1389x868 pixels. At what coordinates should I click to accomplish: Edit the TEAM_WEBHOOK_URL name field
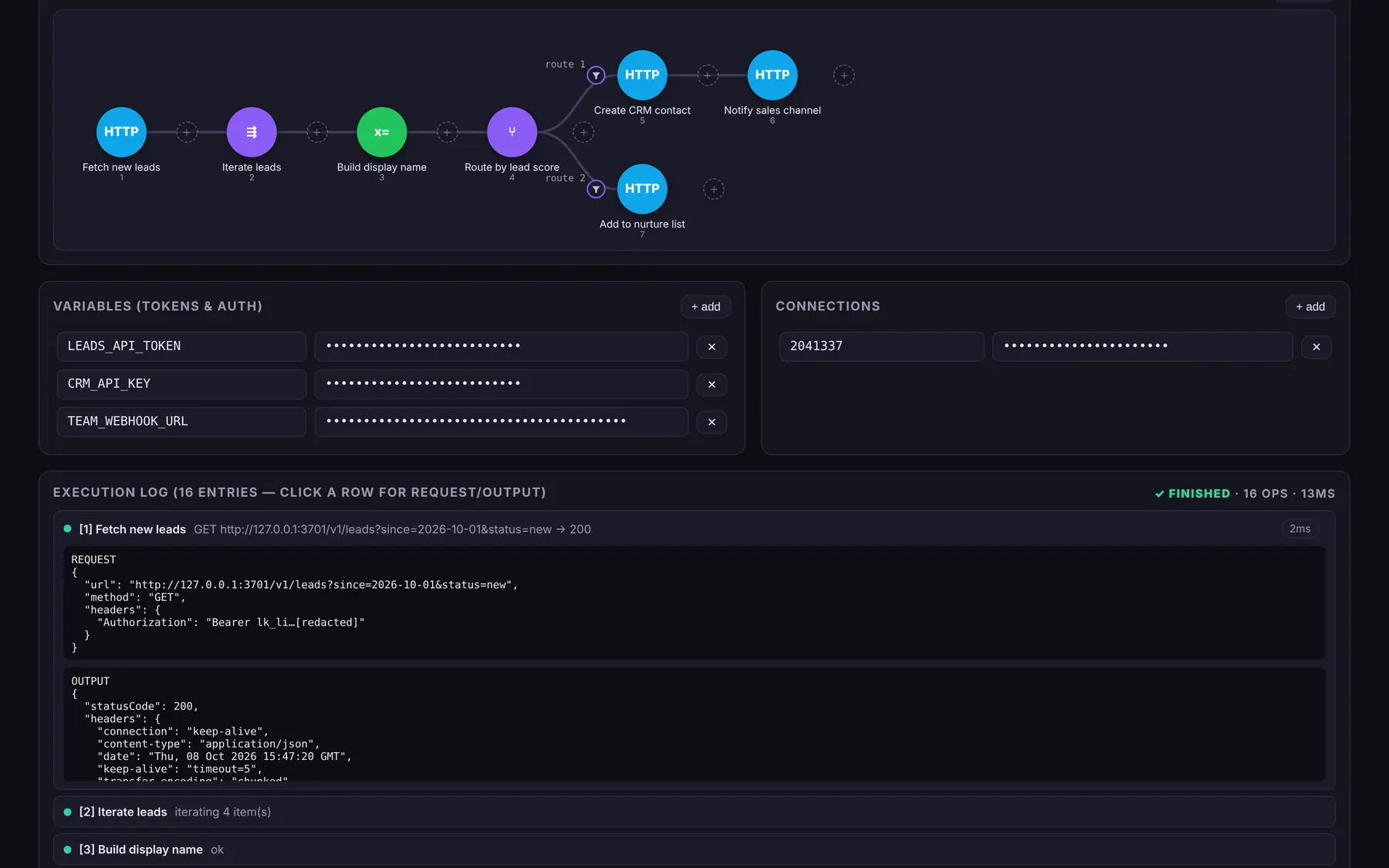coord(181,422)
